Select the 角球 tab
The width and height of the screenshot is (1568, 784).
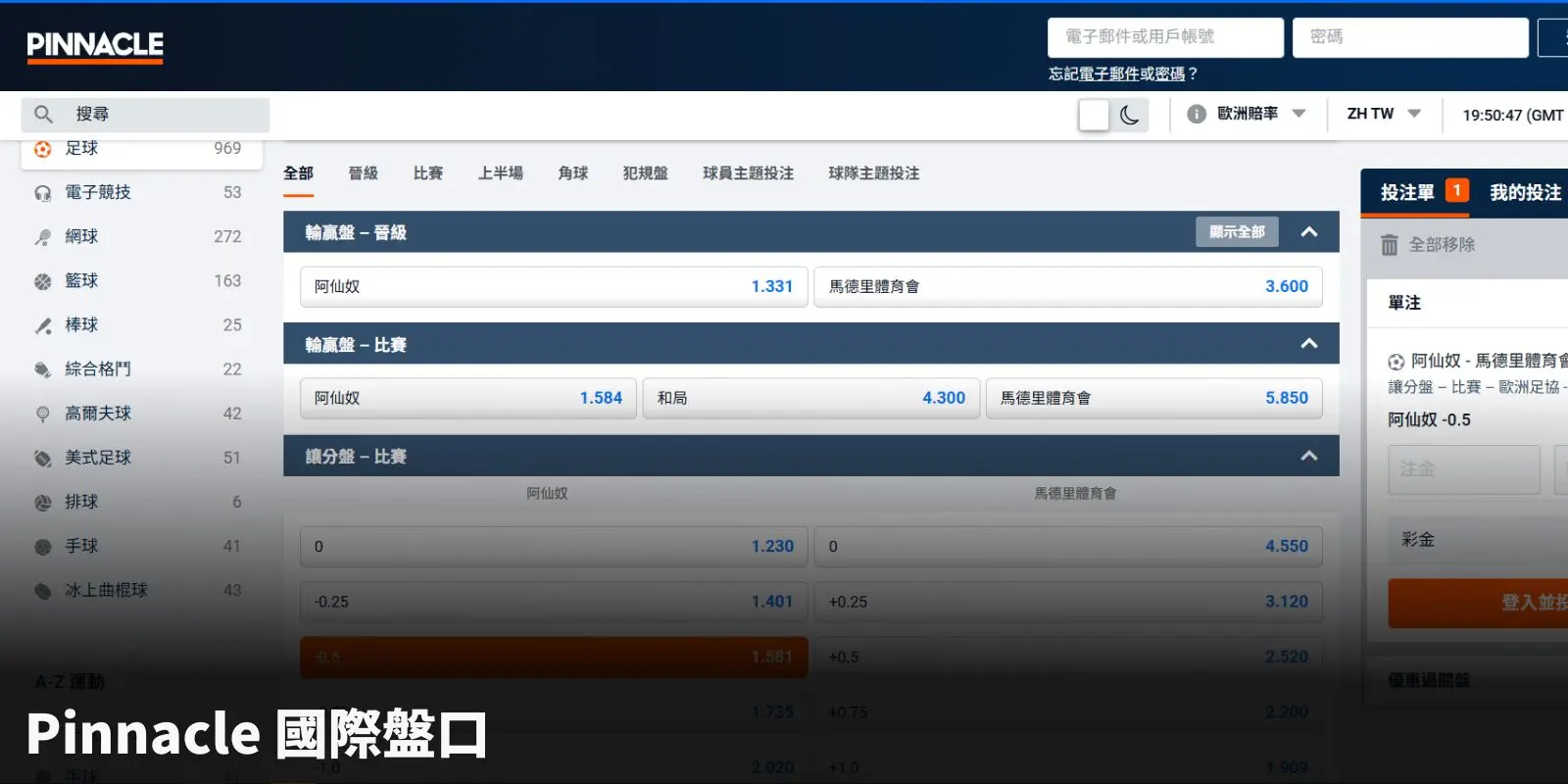point(572,173)
